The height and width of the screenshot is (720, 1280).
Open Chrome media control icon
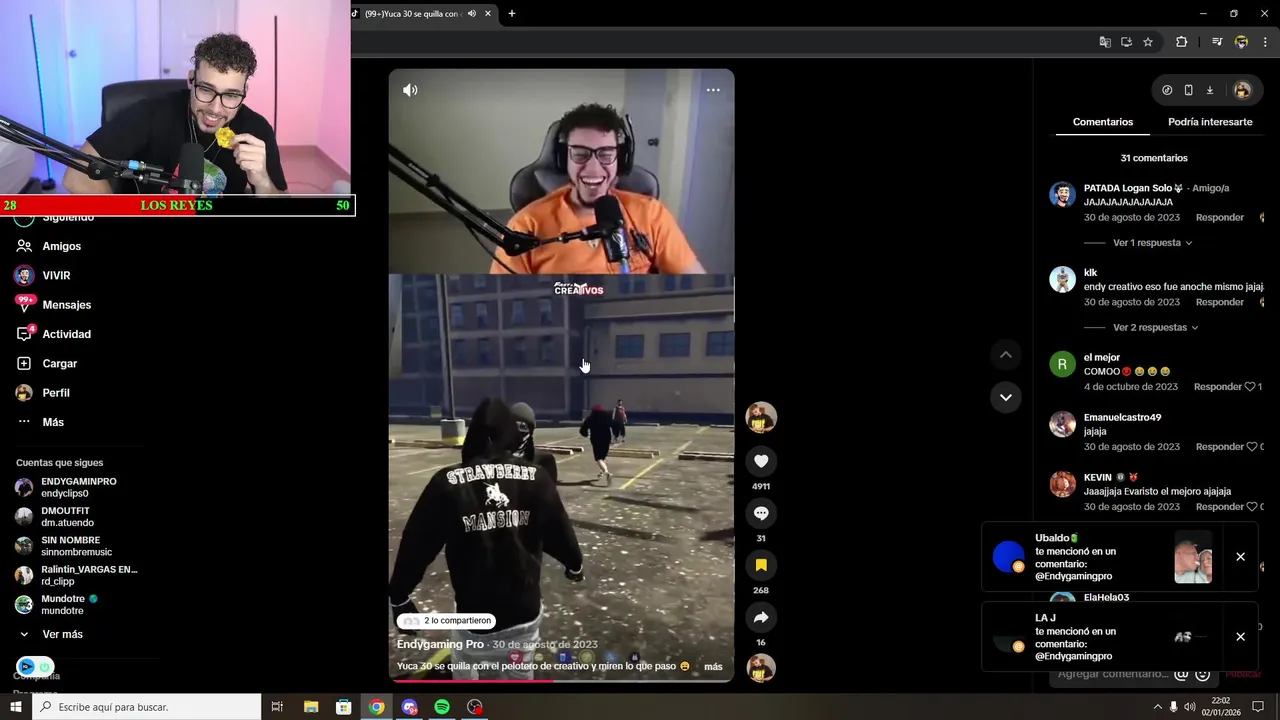[x=1217, y=42]
